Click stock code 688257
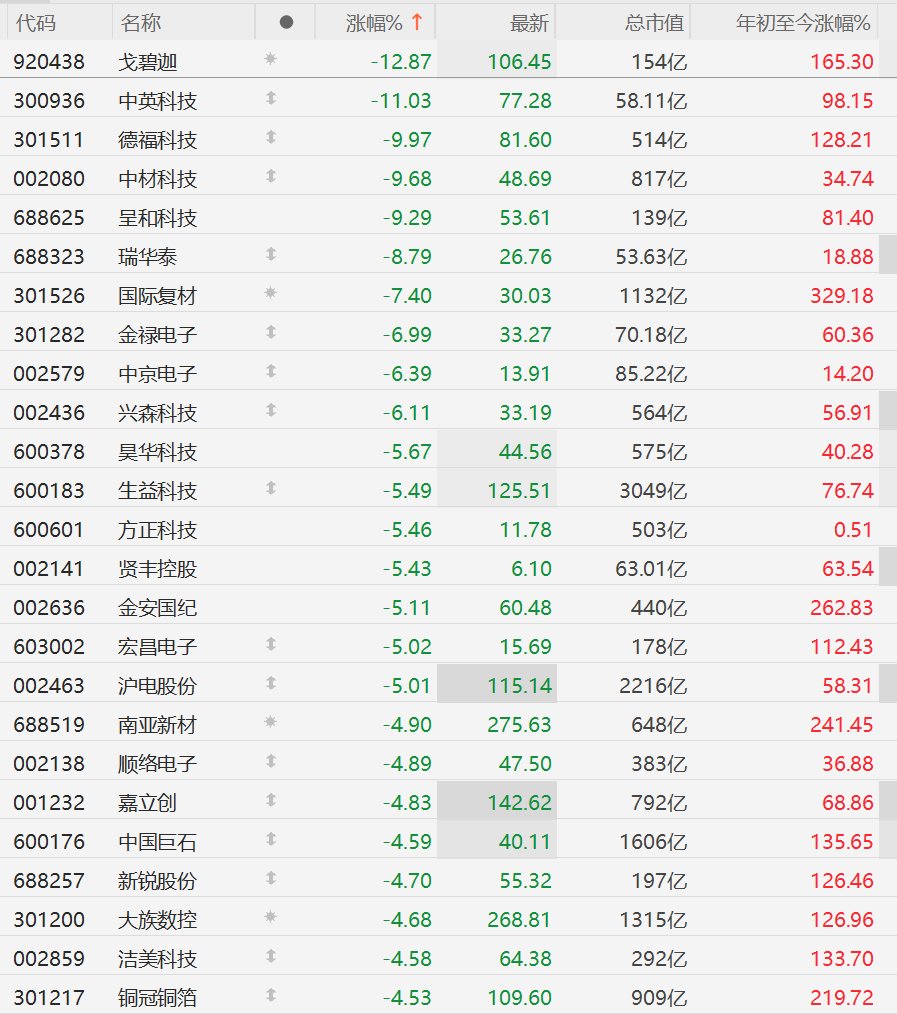This screenshot has height=1014, width=897. 49,880
